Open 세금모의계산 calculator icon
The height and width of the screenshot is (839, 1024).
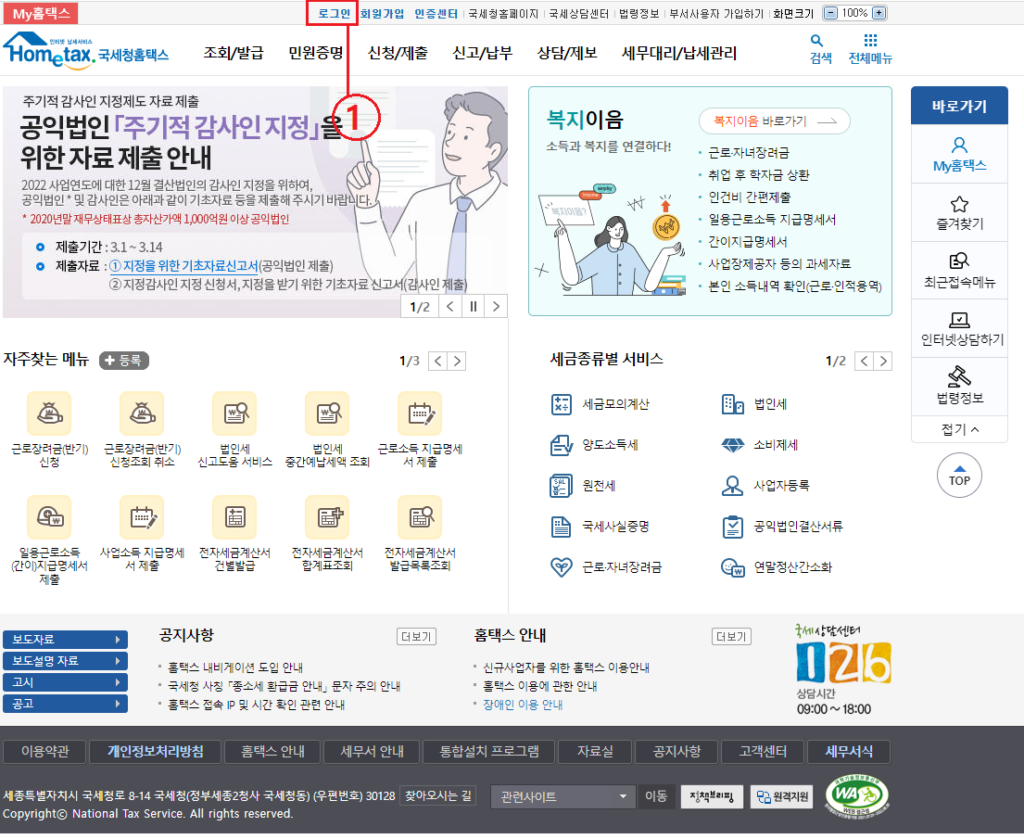(561, 405)
